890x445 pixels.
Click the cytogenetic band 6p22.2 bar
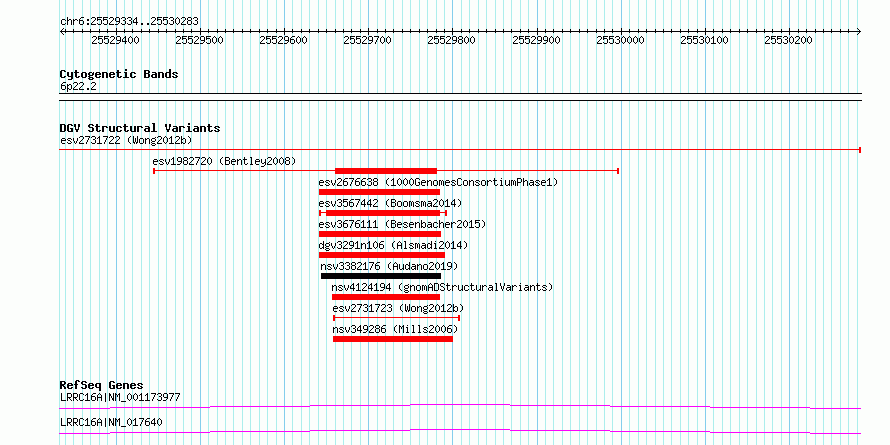point(460,97)
